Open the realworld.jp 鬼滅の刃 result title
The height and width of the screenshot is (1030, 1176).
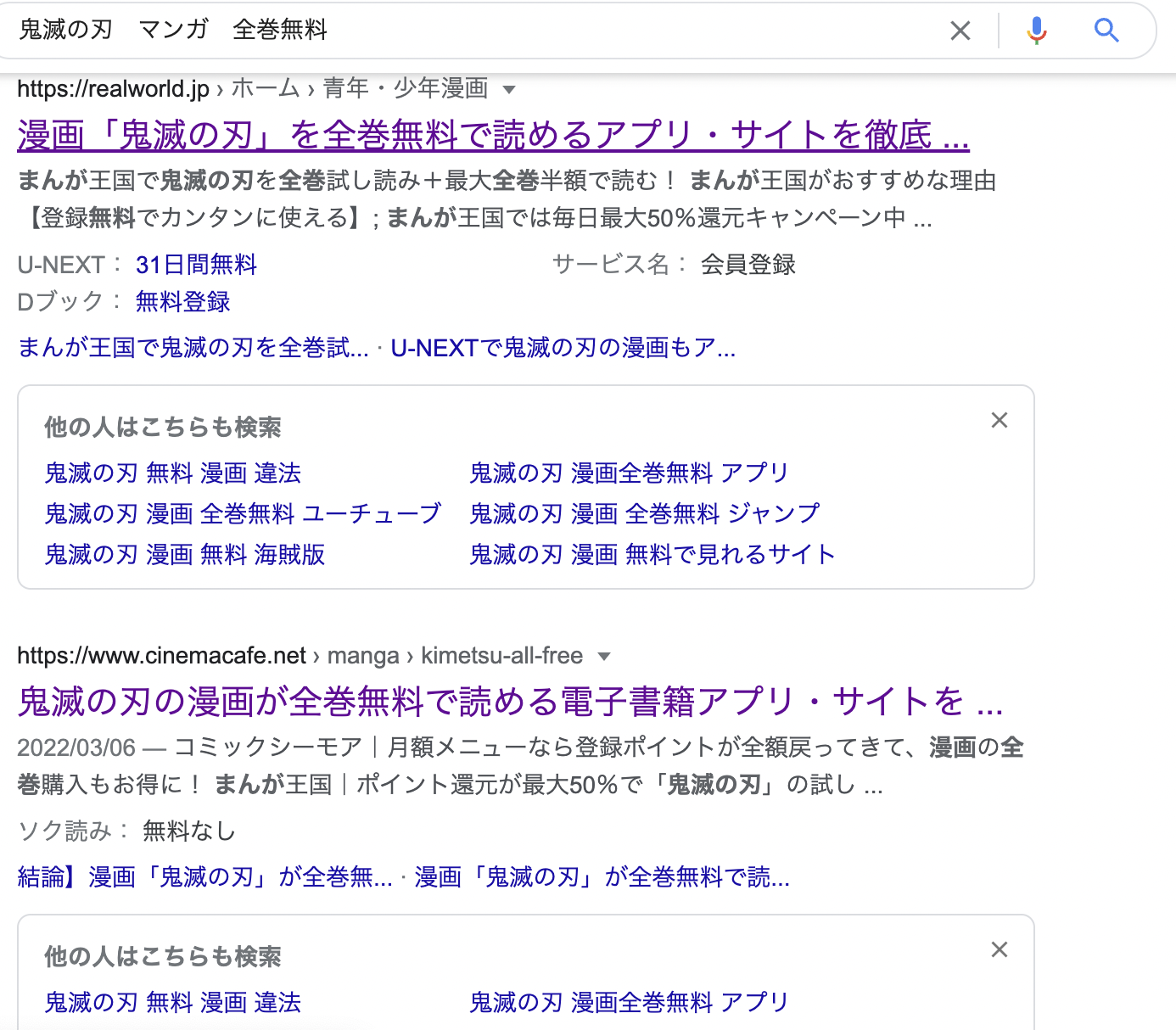tap(492, 136)
